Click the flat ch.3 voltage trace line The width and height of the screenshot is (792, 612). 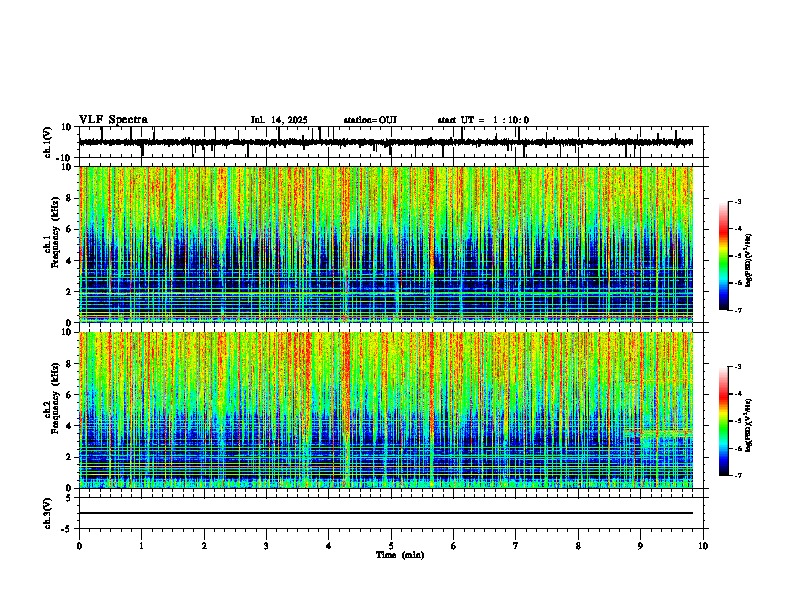[386, 513]
